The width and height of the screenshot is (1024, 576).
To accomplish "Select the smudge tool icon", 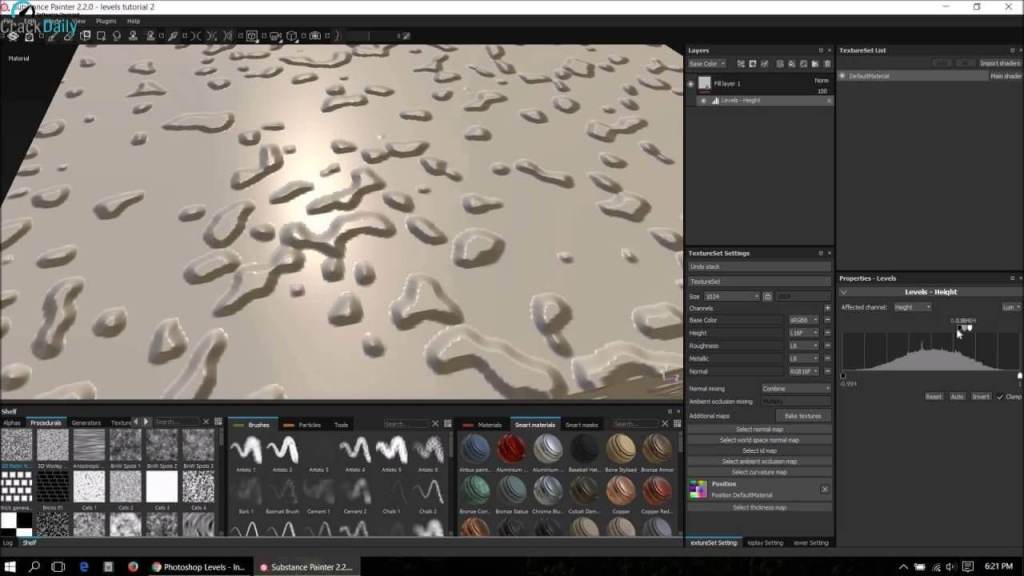I will [116, 36].
